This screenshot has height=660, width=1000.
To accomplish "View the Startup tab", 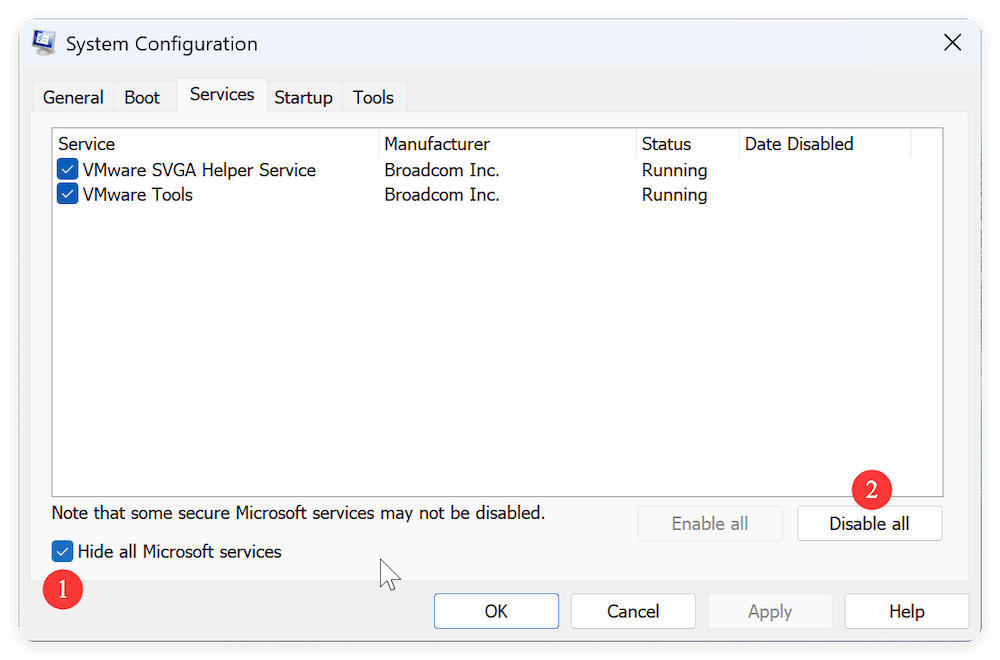I will [x=303, y=97].
